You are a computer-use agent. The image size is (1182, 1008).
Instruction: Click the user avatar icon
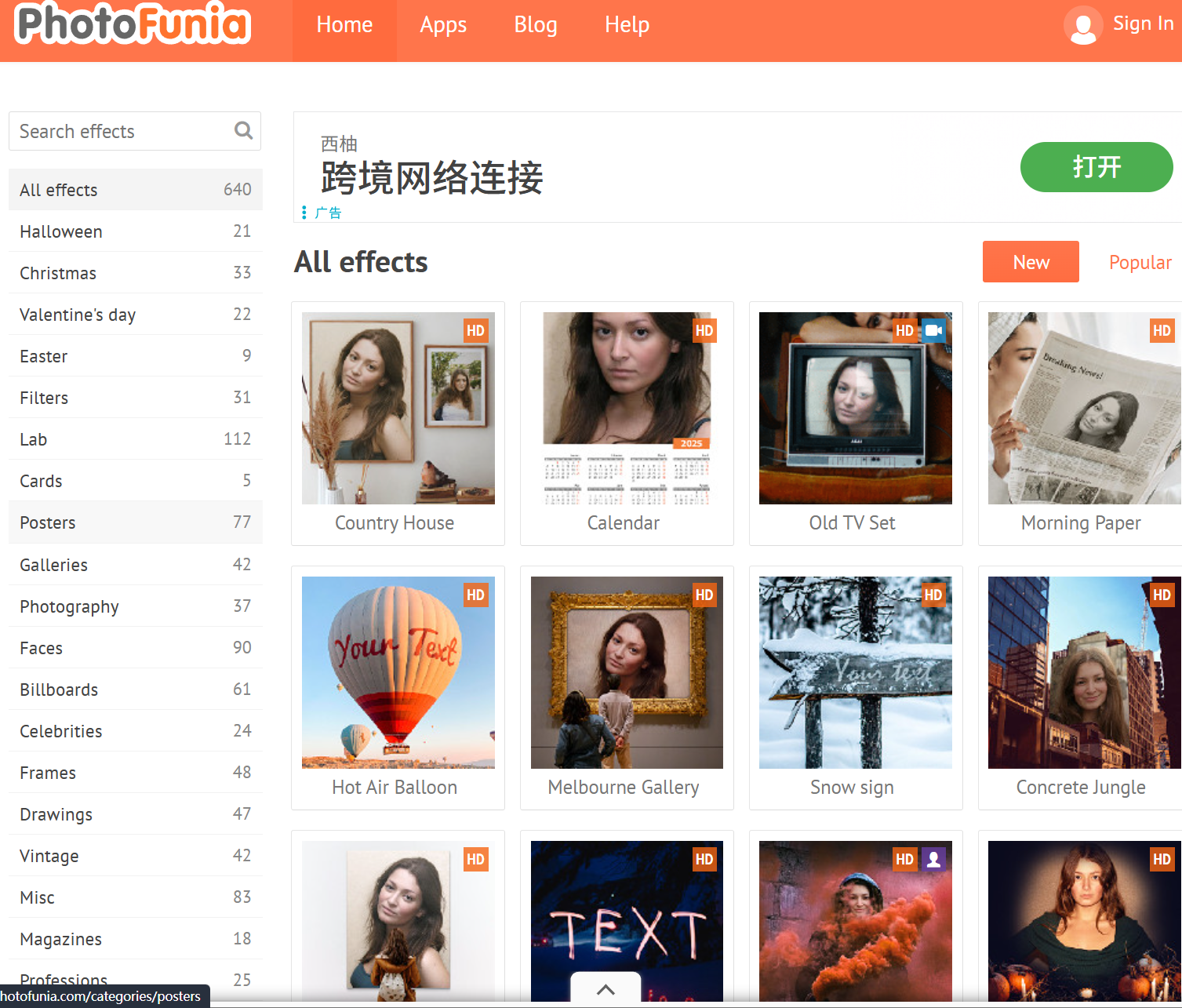point(1082,25)
